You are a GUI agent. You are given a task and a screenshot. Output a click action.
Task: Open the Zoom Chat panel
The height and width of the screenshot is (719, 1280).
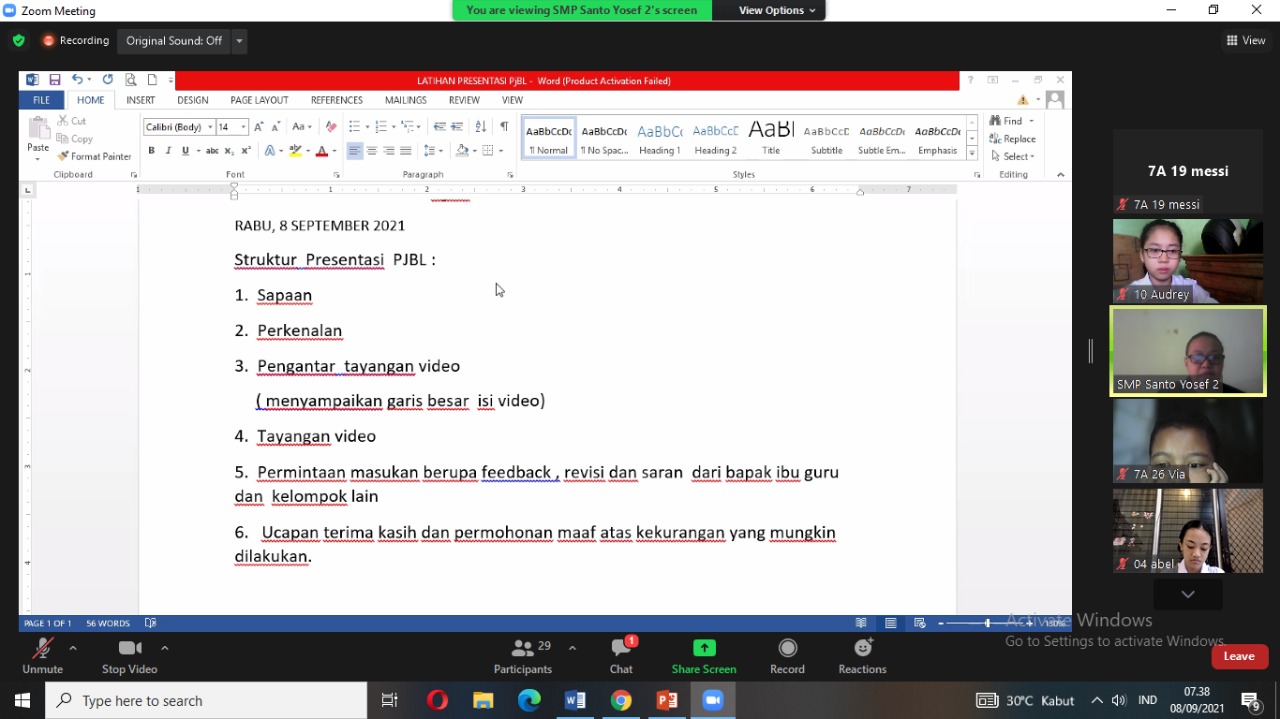[x=621, y=656]
